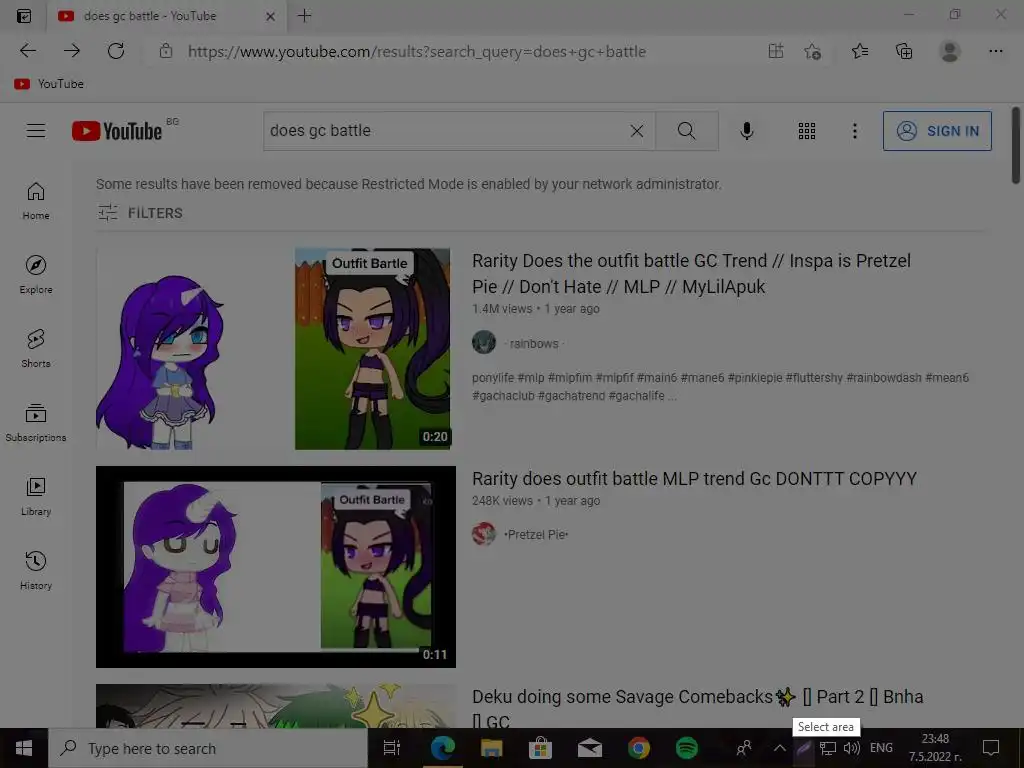
Task: Click the magnifier search button
Action: pyautogui.click(x=686, y=131)
